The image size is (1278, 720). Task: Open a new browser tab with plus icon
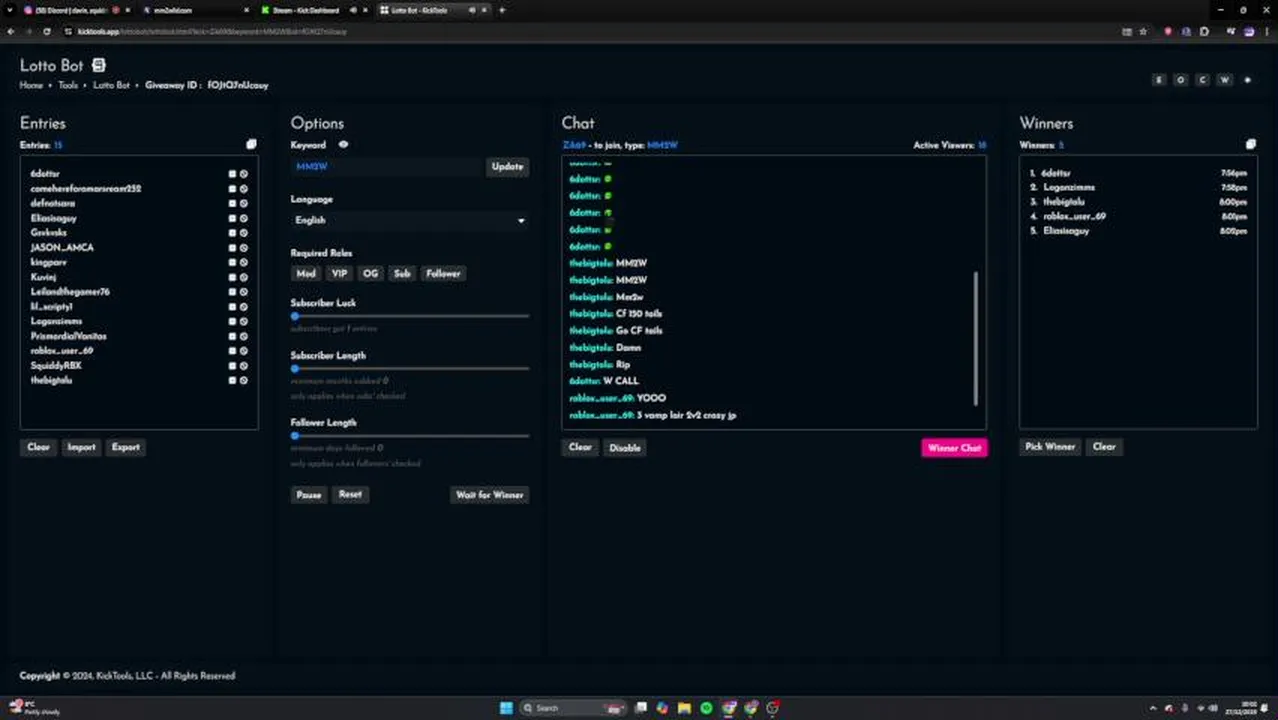pos(502,10)
